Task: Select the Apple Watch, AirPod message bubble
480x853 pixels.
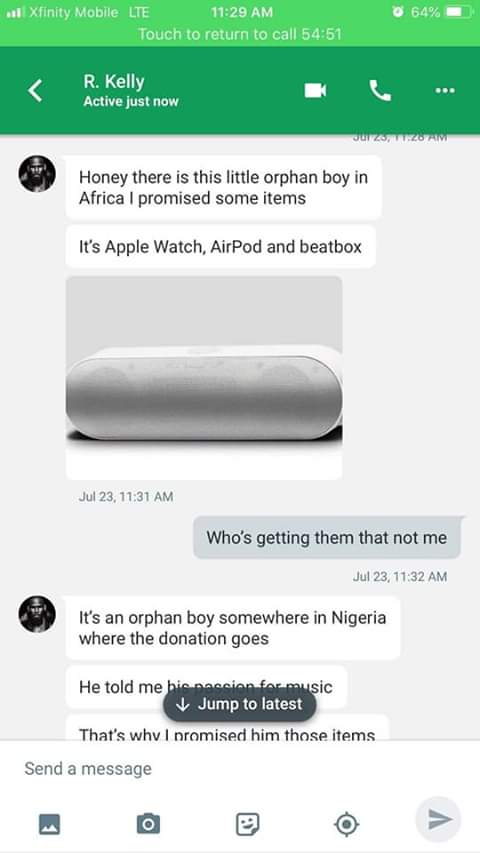Action: click(220, 246)
